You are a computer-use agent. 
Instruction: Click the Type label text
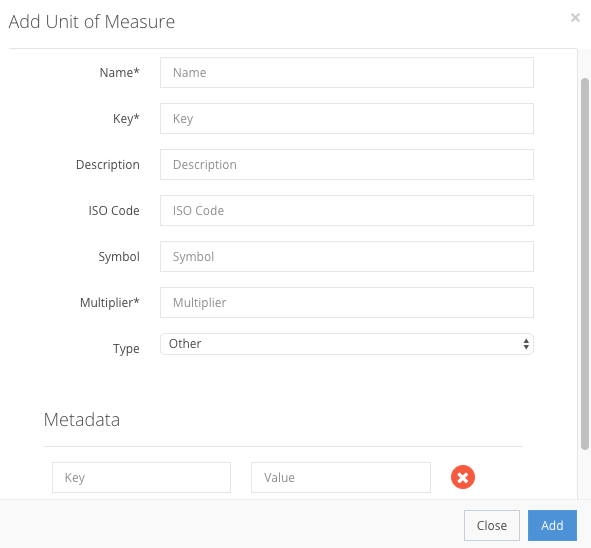[x=126, y=349]
